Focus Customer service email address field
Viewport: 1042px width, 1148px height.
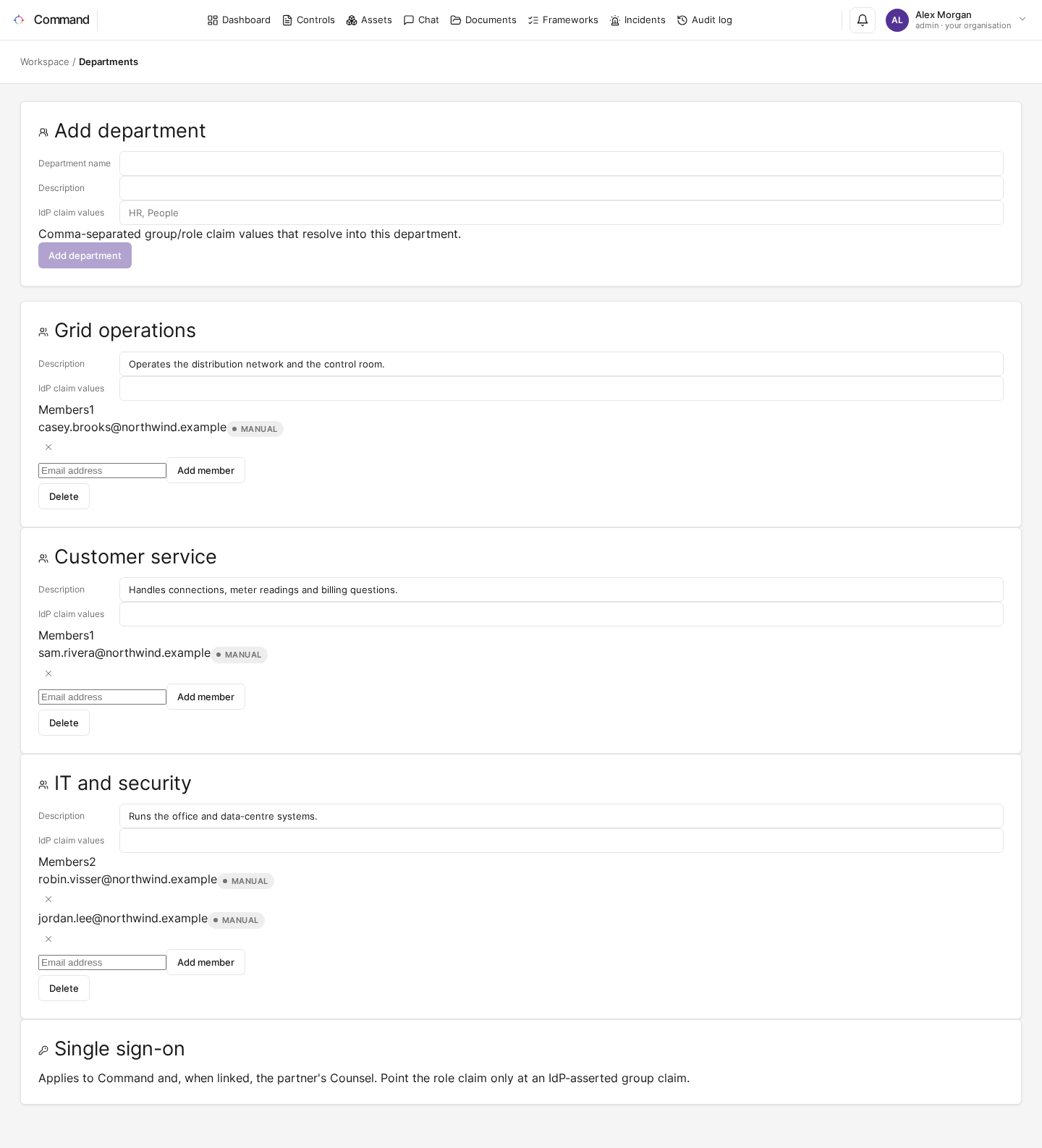[102, 697]
